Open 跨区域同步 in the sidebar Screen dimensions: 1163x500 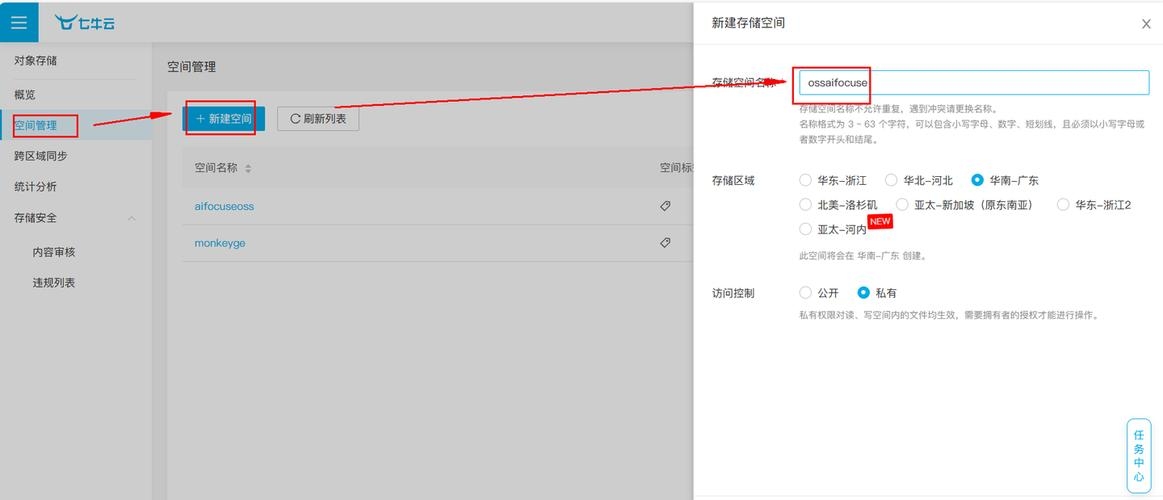click(x=40, y=156)
